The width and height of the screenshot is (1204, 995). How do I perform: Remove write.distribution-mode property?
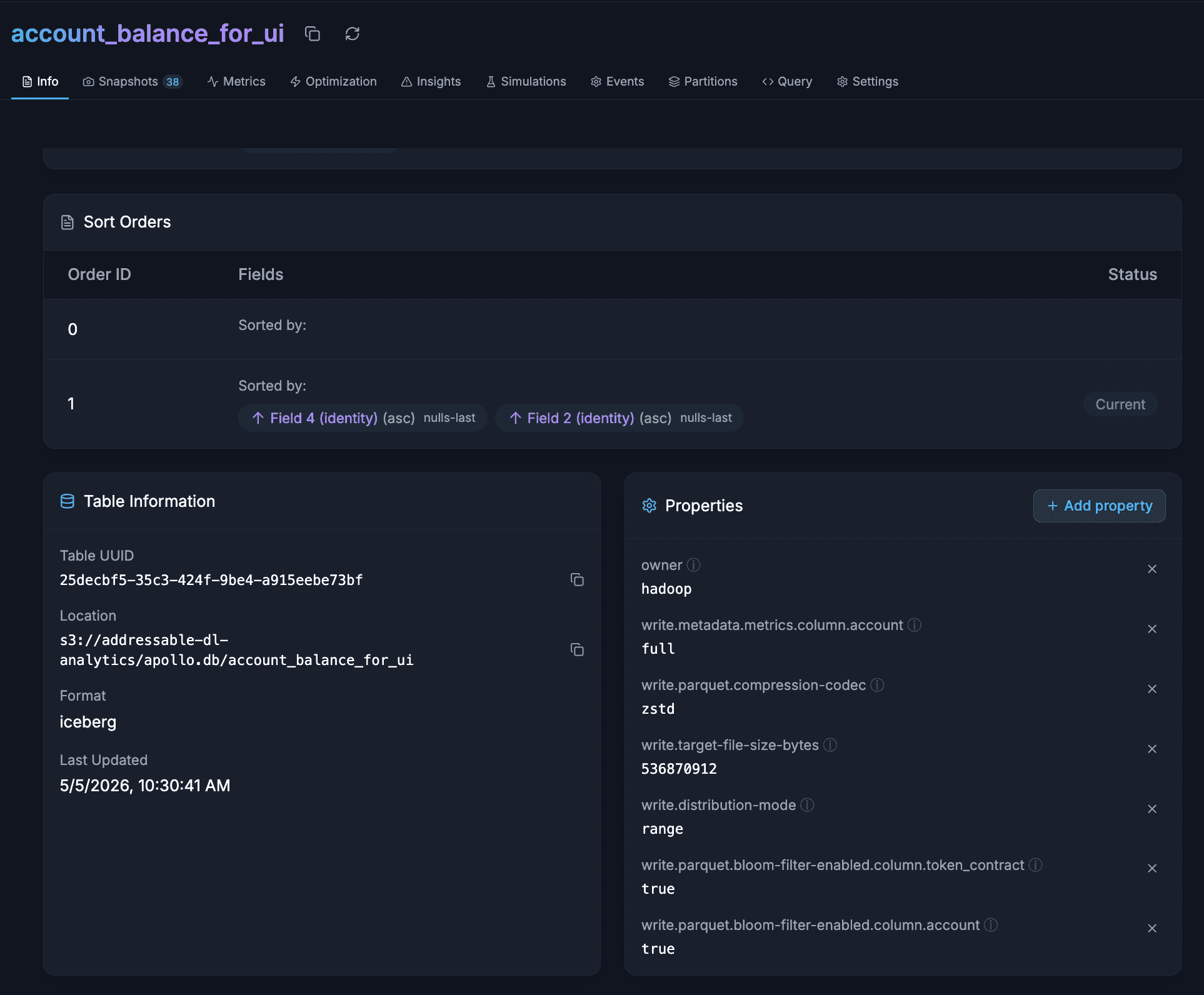click(x=1152, y=809)
